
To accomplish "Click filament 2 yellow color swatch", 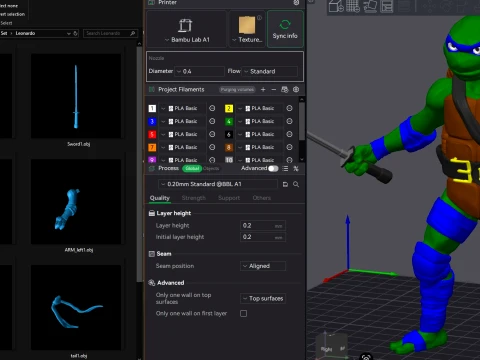I will tap(229, 108).
